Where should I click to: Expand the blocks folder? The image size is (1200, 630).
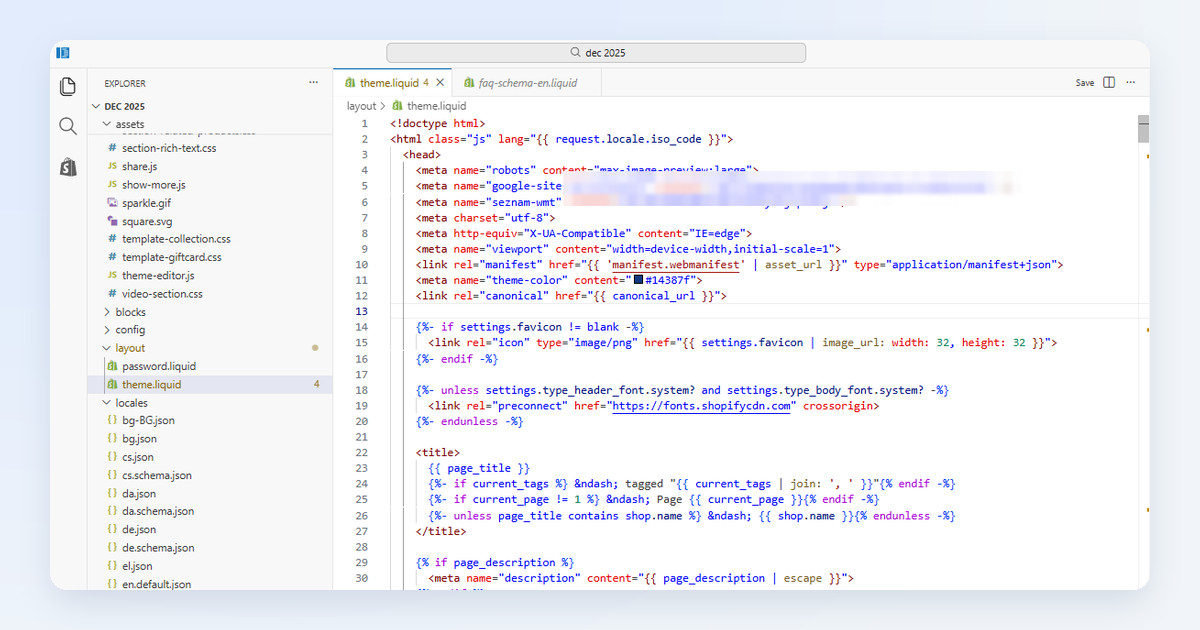point(130,312)
